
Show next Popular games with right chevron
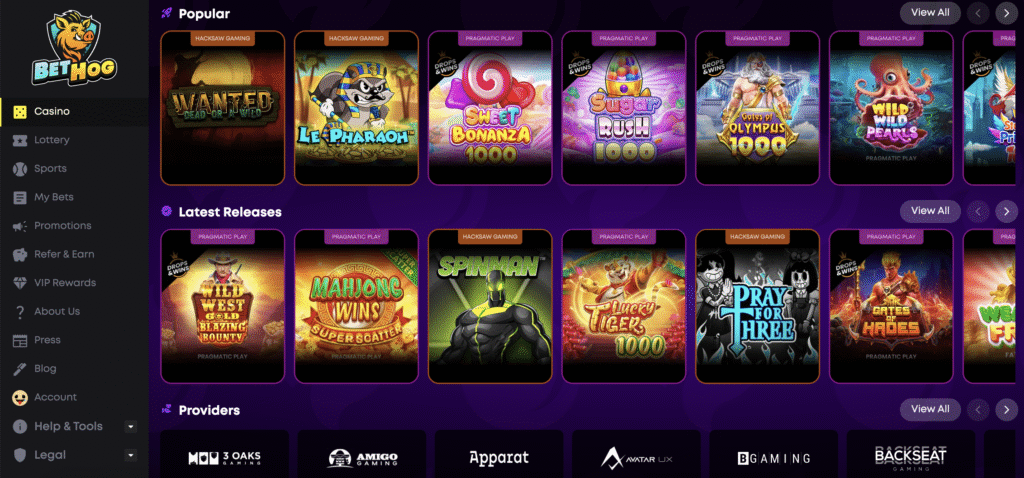(x=1006, y=13)
